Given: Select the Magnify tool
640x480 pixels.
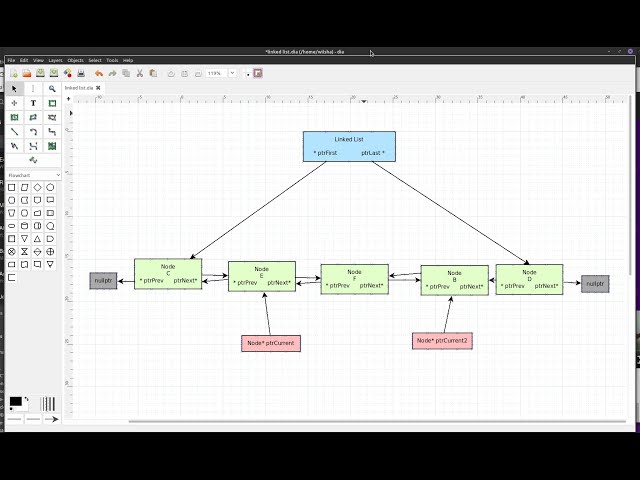Looking at the screenshot, I should (x=52, y=89).
